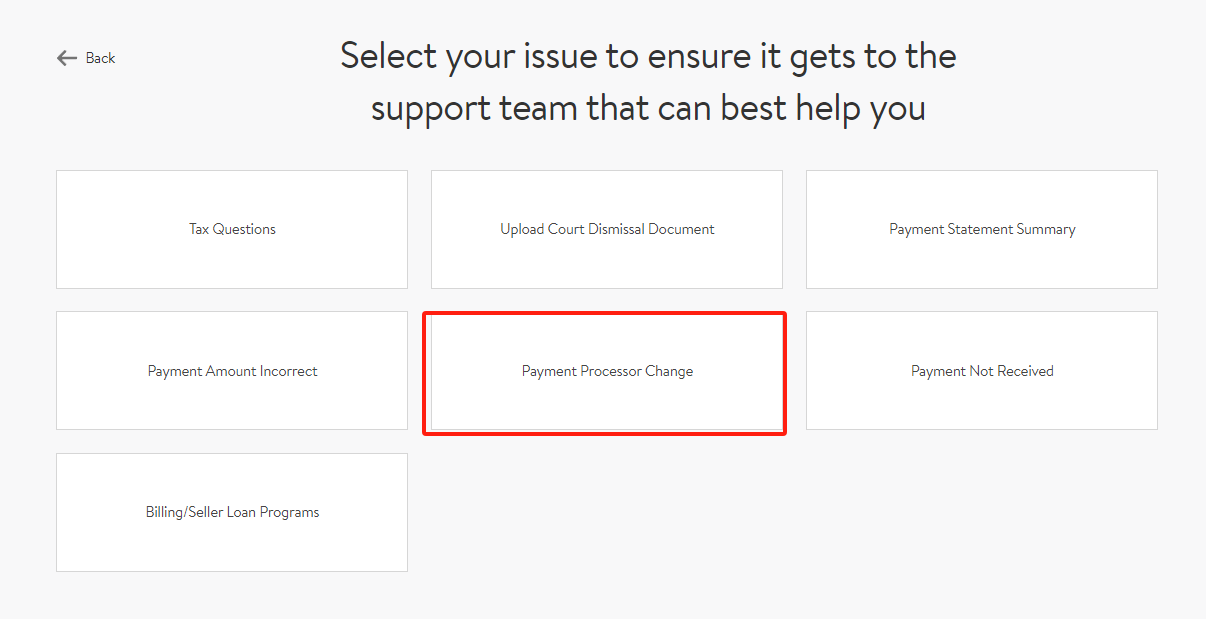Click the word 'Processor' in the highlighted card

tap(611, 371)
